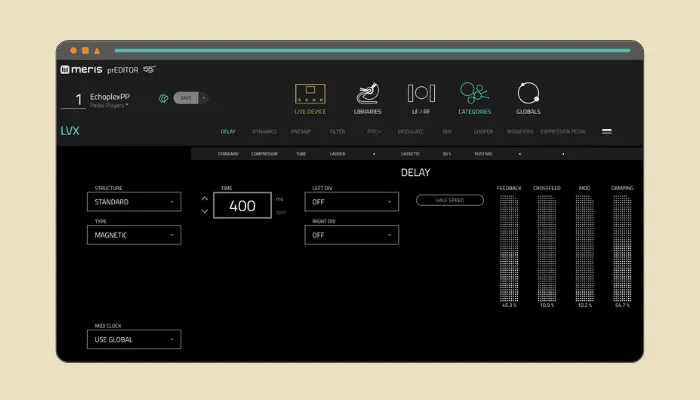
Task: Click the delay Time value 400 field
Action: (242, 205)
